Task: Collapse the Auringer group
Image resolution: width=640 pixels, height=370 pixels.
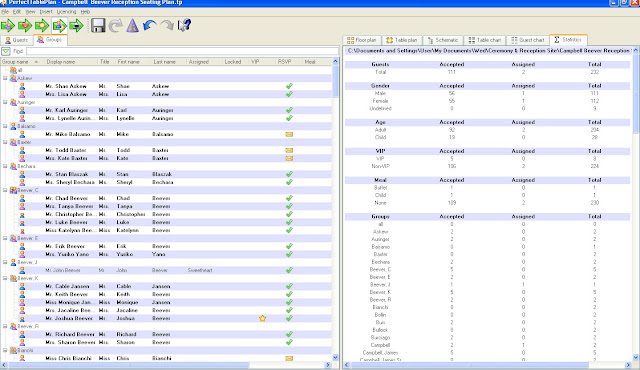Action: point(5,102)
